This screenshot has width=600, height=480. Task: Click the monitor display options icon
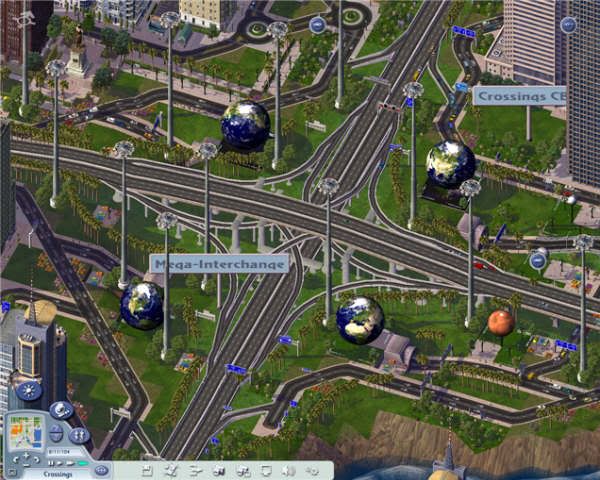266,471
